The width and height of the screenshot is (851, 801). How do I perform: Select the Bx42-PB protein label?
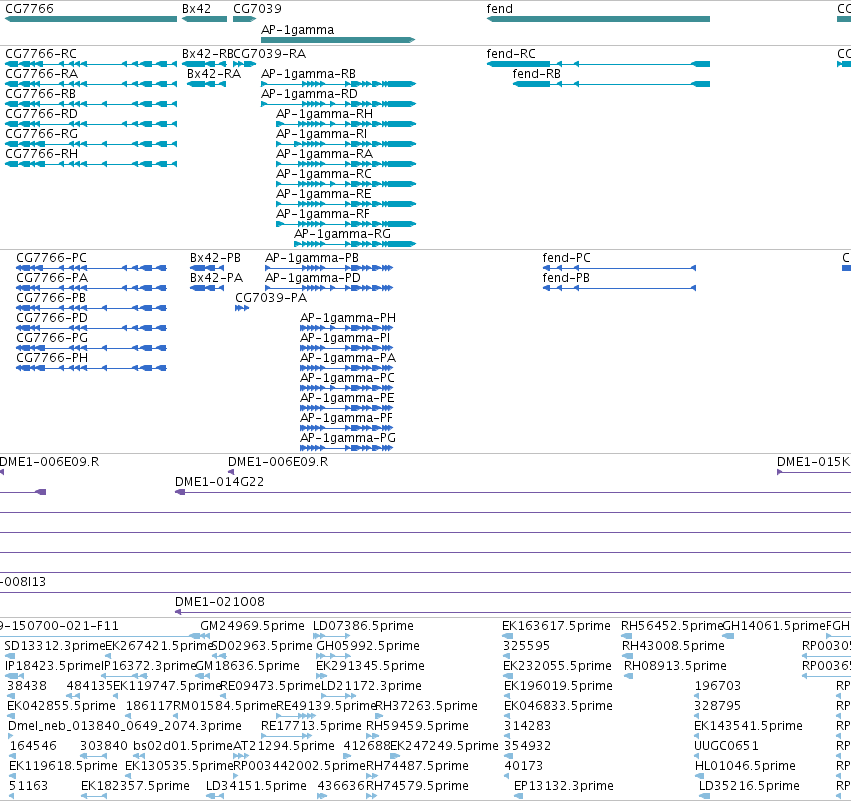[x=215, y=258]
